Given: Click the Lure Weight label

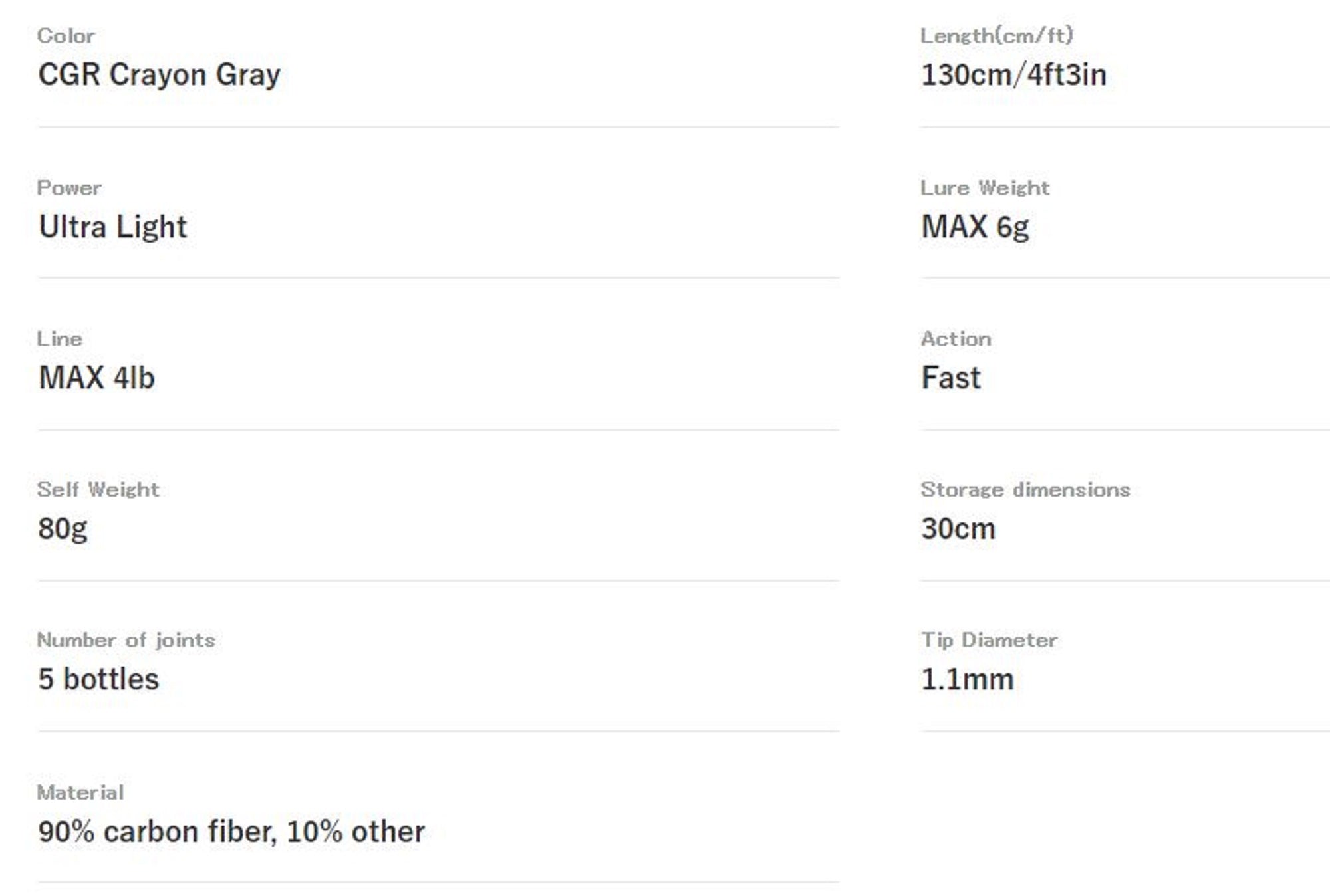Looking at the screenshot, I should tap(985, 188).
